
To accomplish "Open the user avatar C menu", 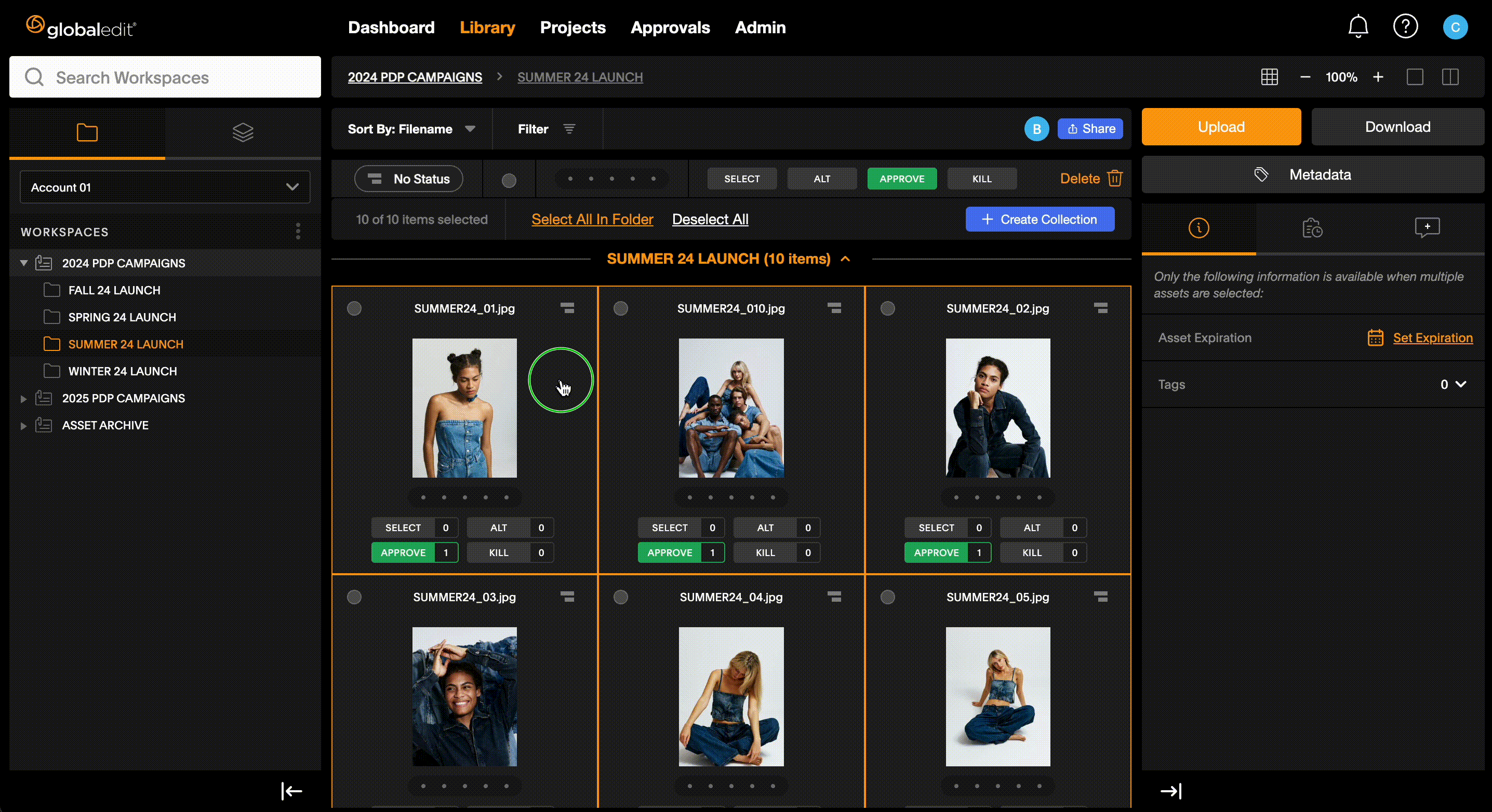I will [x=1455, y=27].
